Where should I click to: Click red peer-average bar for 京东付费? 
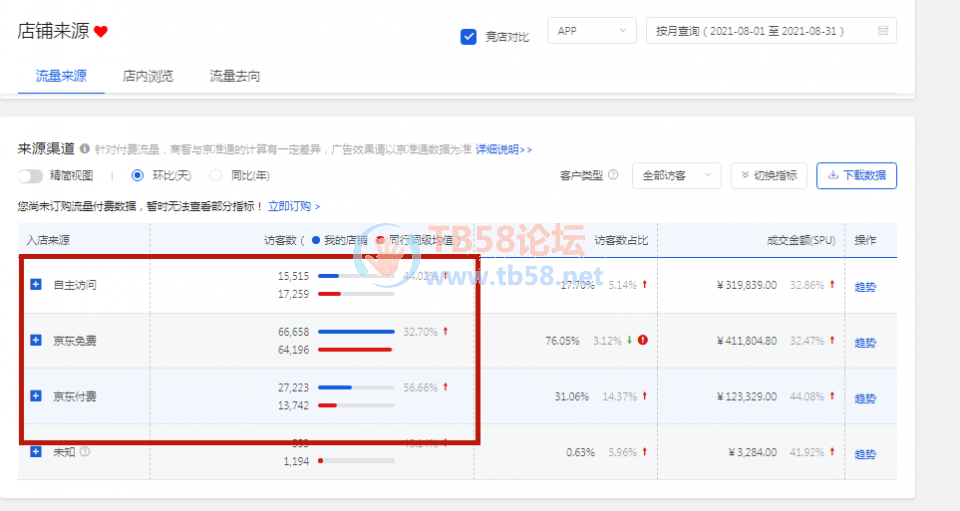[x=328, y=405]
